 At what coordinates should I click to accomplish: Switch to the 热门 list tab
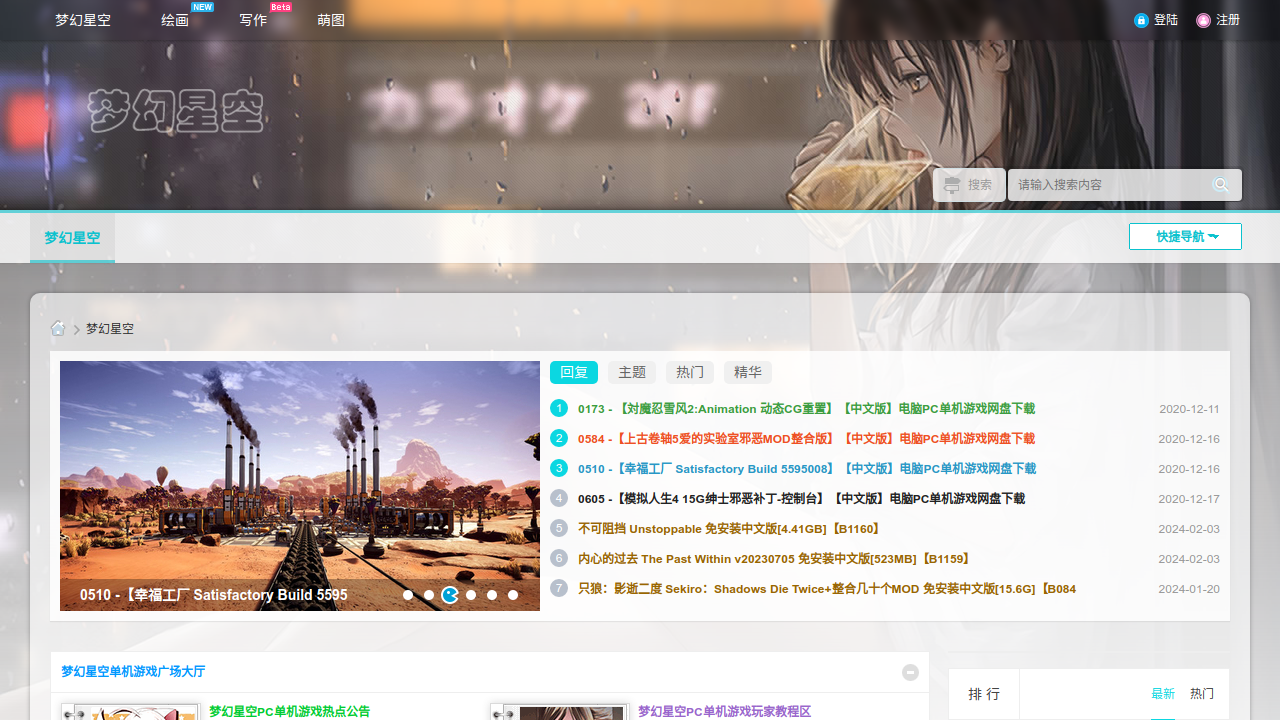(x=690, y=373)
